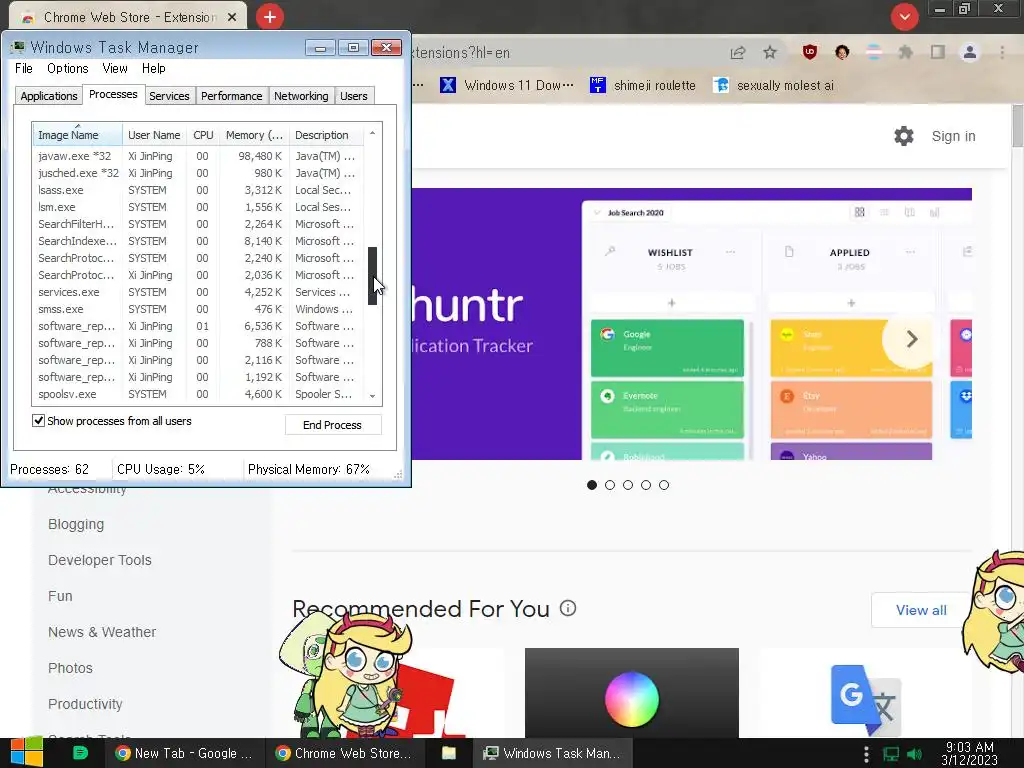1024x768 pixels.
Task: Switch to New Tab - Google taskbar item
Action: pos(184,753)
